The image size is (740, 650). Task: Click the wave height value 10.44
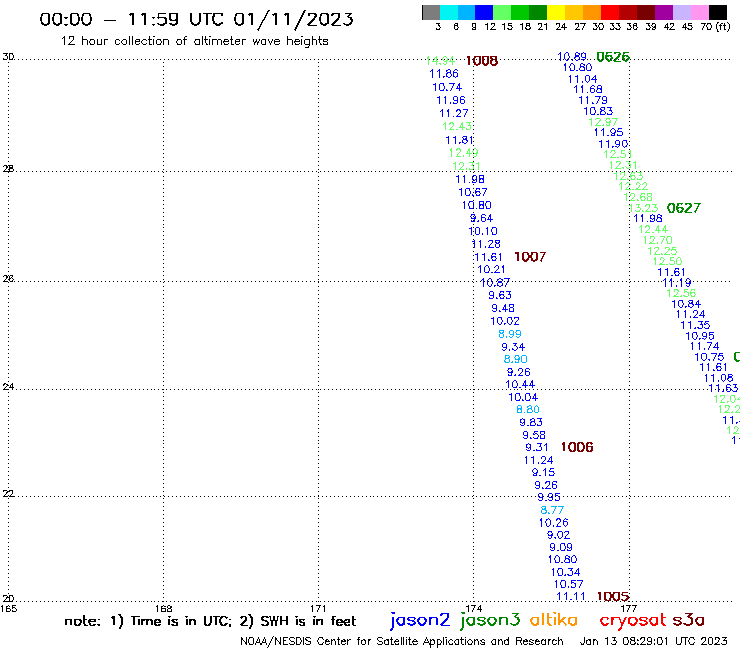point(520,385)
